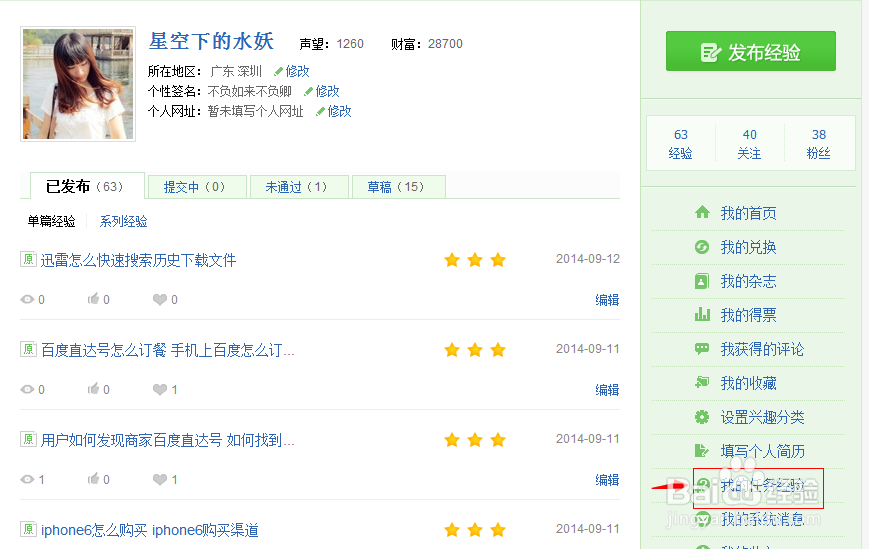
Task: Select 单篇经验 filter
Action: coord(52,222)
